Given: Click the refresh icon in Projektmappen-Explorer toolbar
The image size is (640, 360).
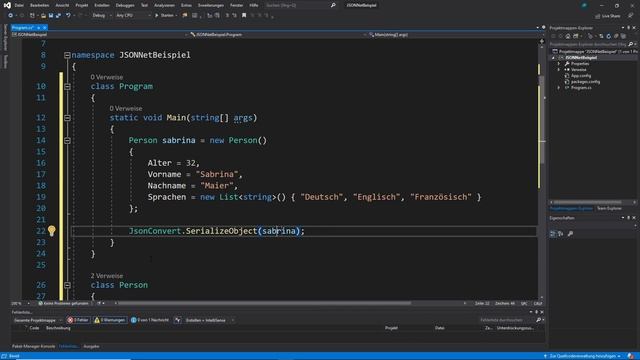Looking at the screenshot, I should (608, 36).
